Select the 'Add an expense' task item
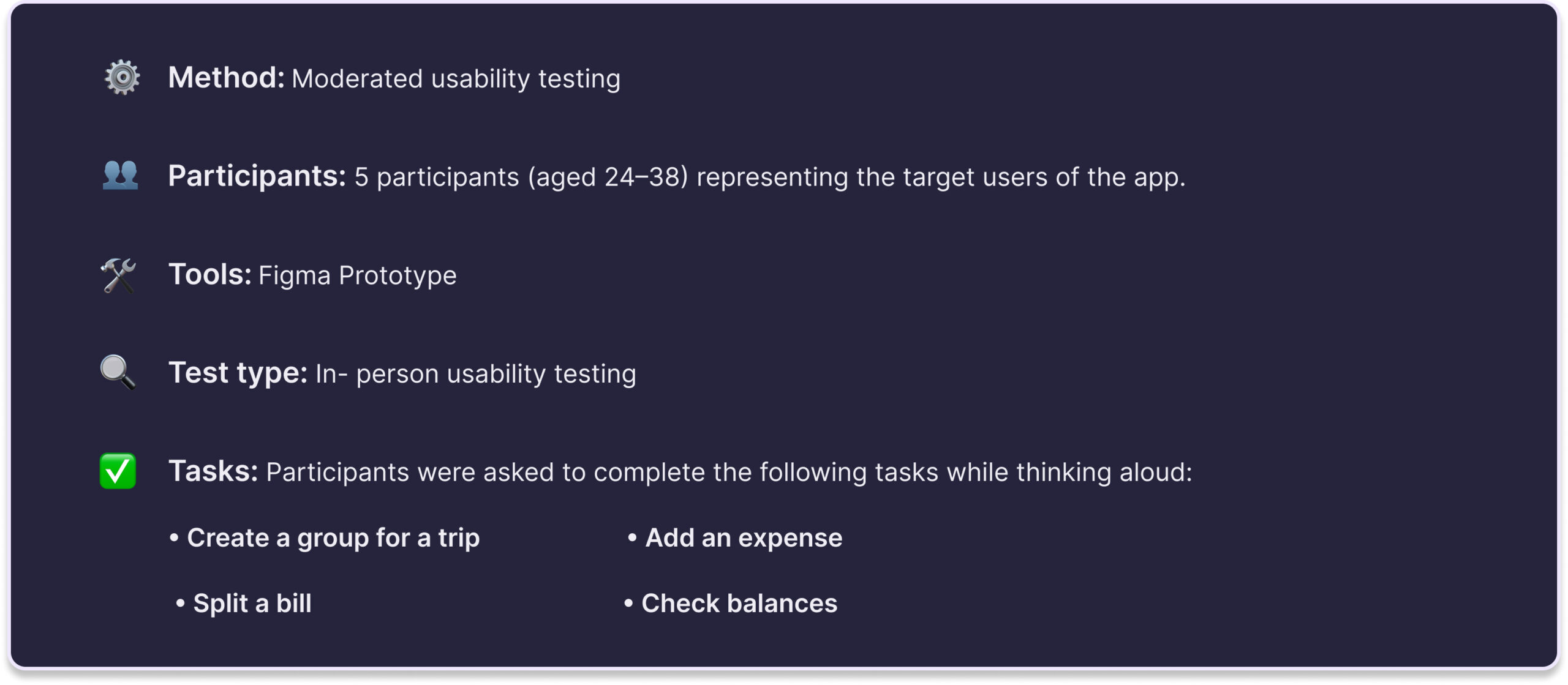Screen dimensions: 1568x685 click(x=735, y=537)
